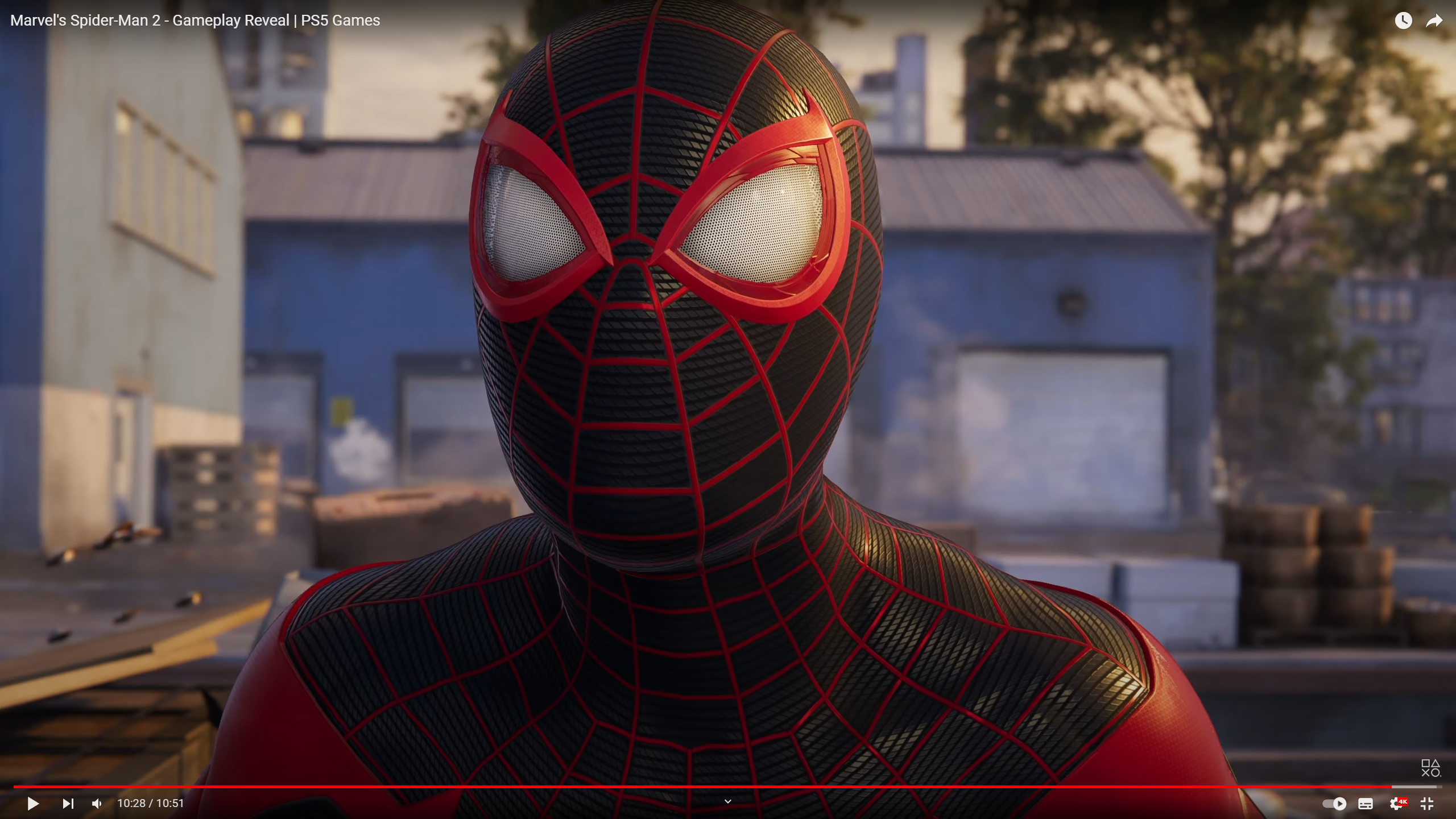This screenshot has width=1456, height=819.
Task: Exit full screen mode
Action: [x=1427, y=804]
